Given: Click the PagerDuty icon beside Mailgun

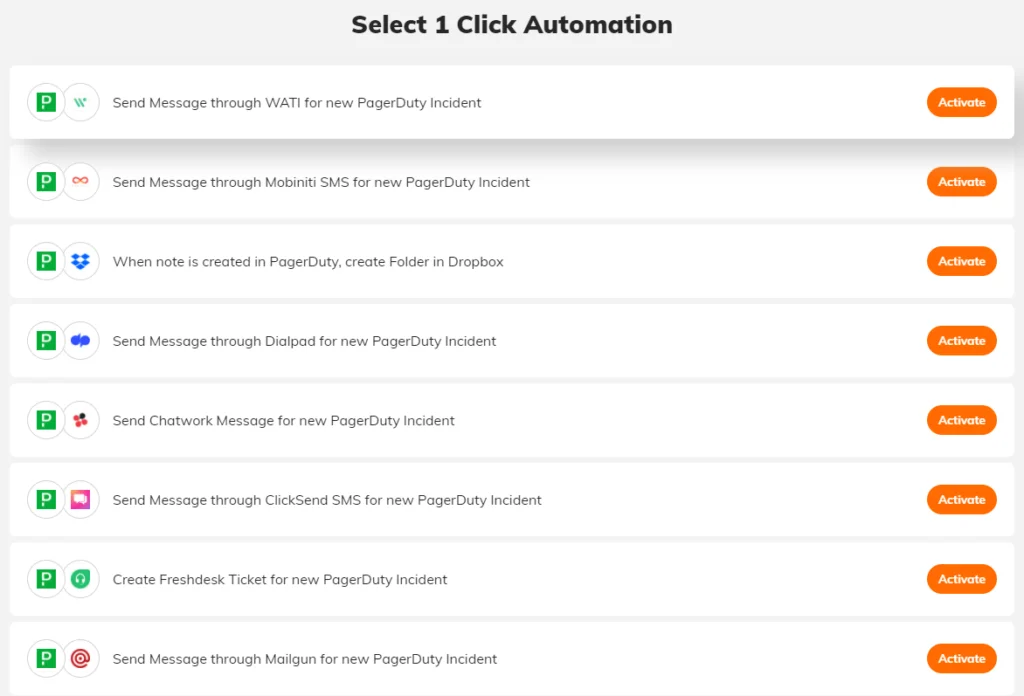Looking at the screenshot, I should tap(45, 658).
